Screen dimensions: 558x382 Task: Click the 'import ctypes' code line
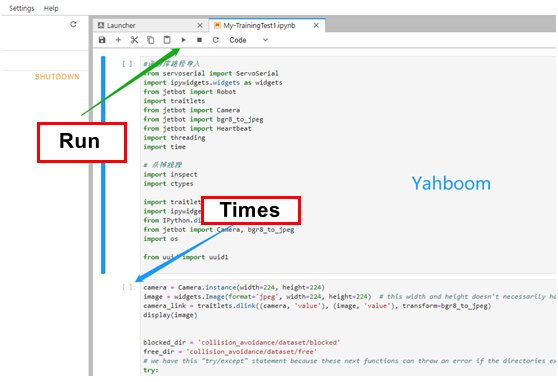(168, 184)
